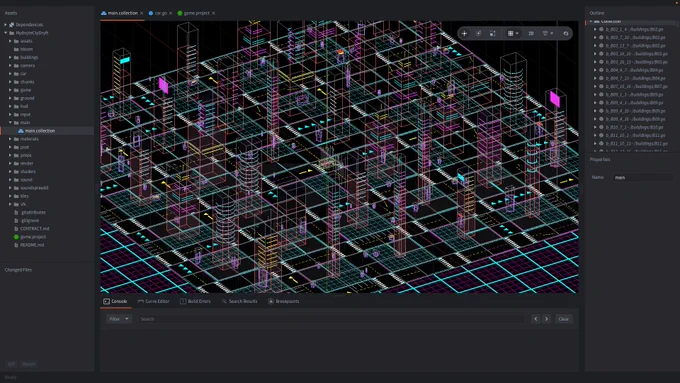Toggle 2D mode in the viewport toolbar
This screenshot has height=383, width=680.
[x=531, y=33]
